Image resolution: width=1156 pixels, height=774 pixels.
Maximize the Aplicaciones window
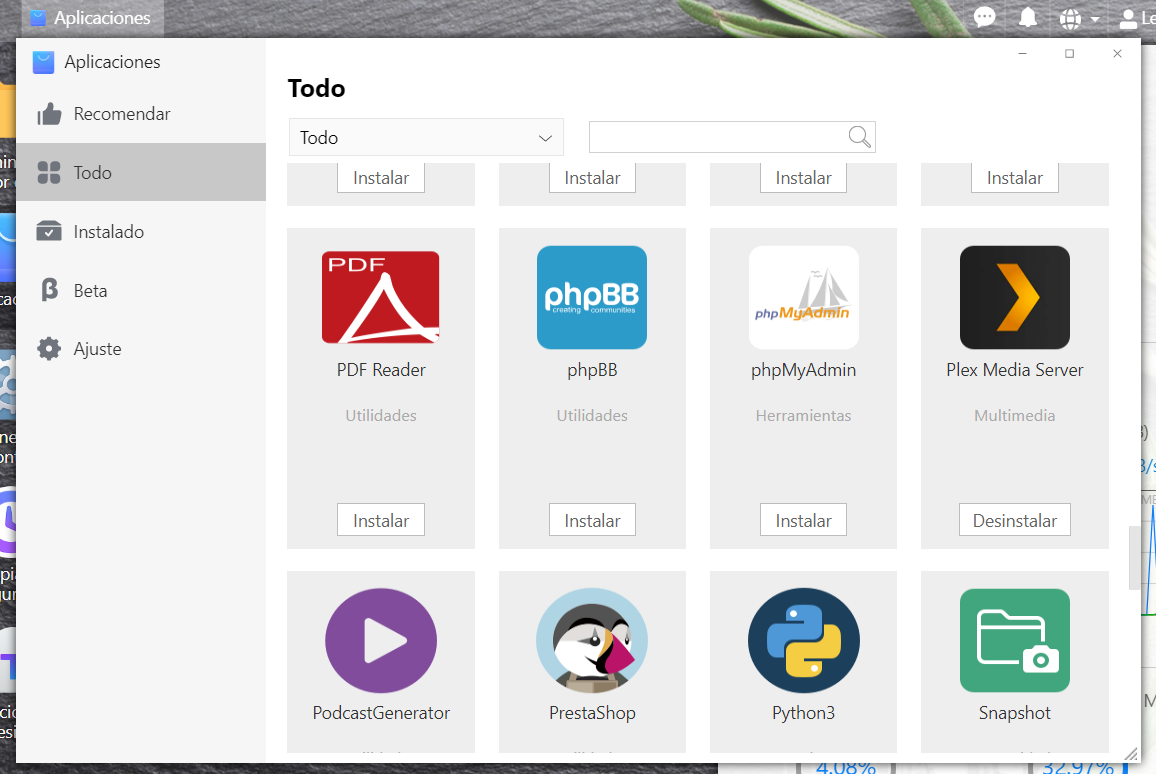click(x=1069, y=54)
